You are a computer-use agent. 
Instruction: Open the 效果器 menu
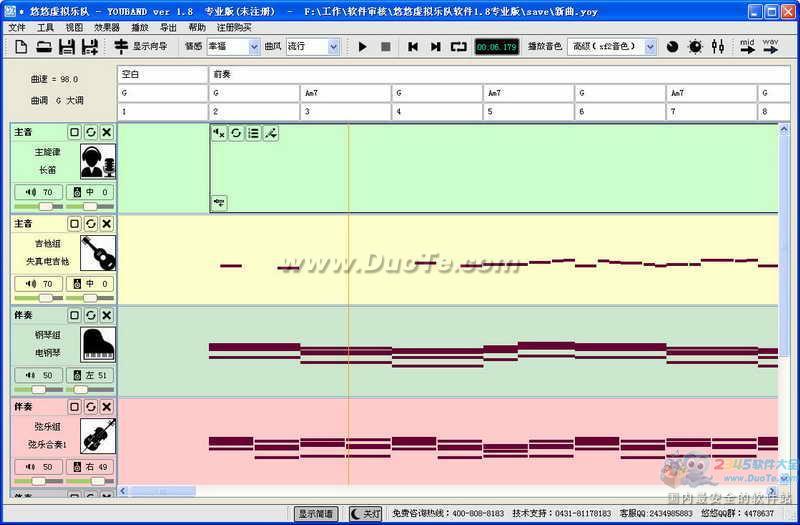(106, 28)
